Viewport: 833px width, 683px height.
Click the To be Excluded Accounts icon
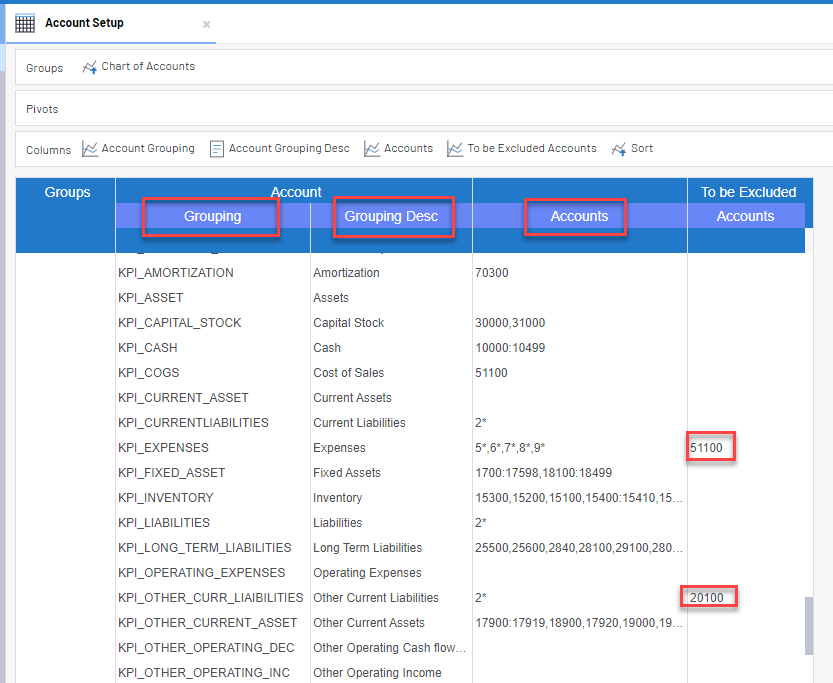(455, 149)
